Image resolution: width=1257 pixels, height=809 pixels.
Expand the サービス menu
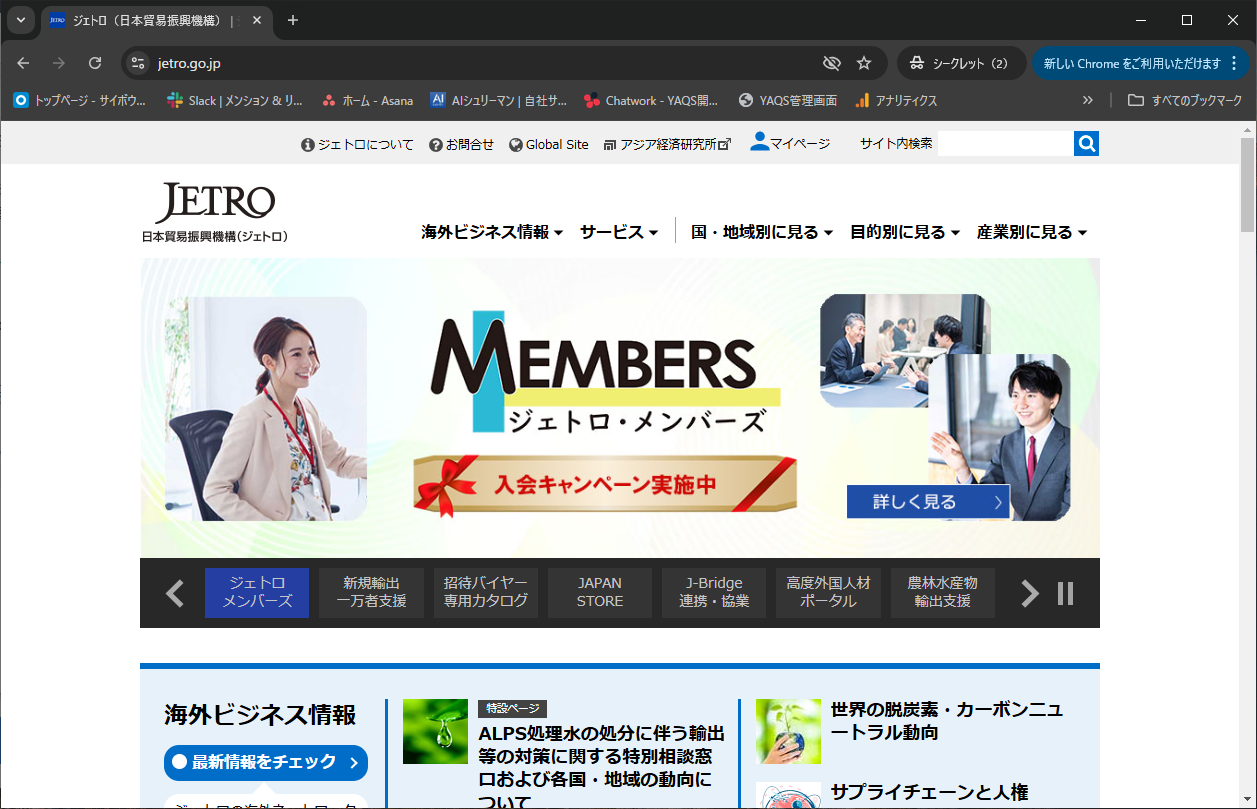coord(619,232)
